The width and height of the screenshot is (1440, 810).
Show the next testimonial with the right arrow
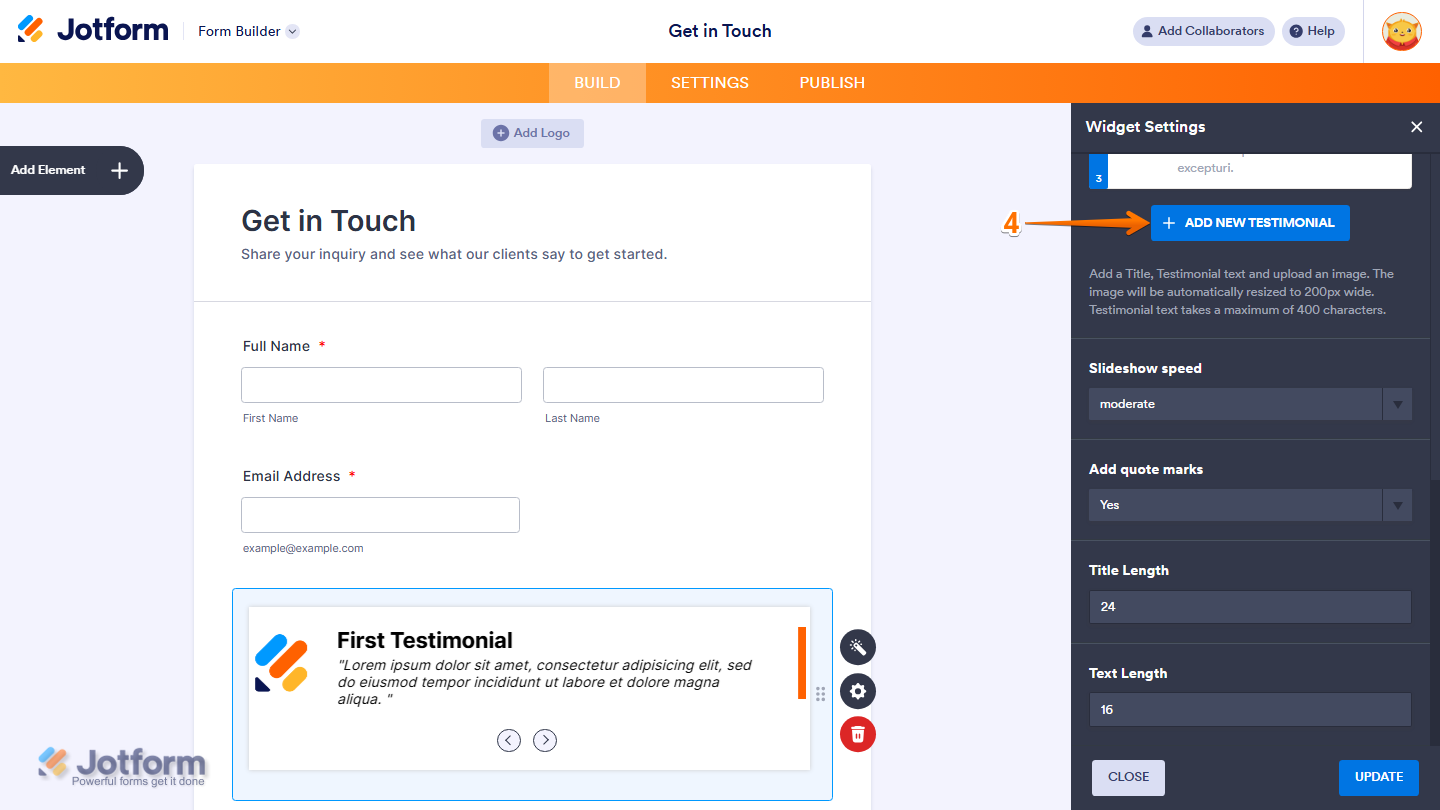click(x=545, y=740)
